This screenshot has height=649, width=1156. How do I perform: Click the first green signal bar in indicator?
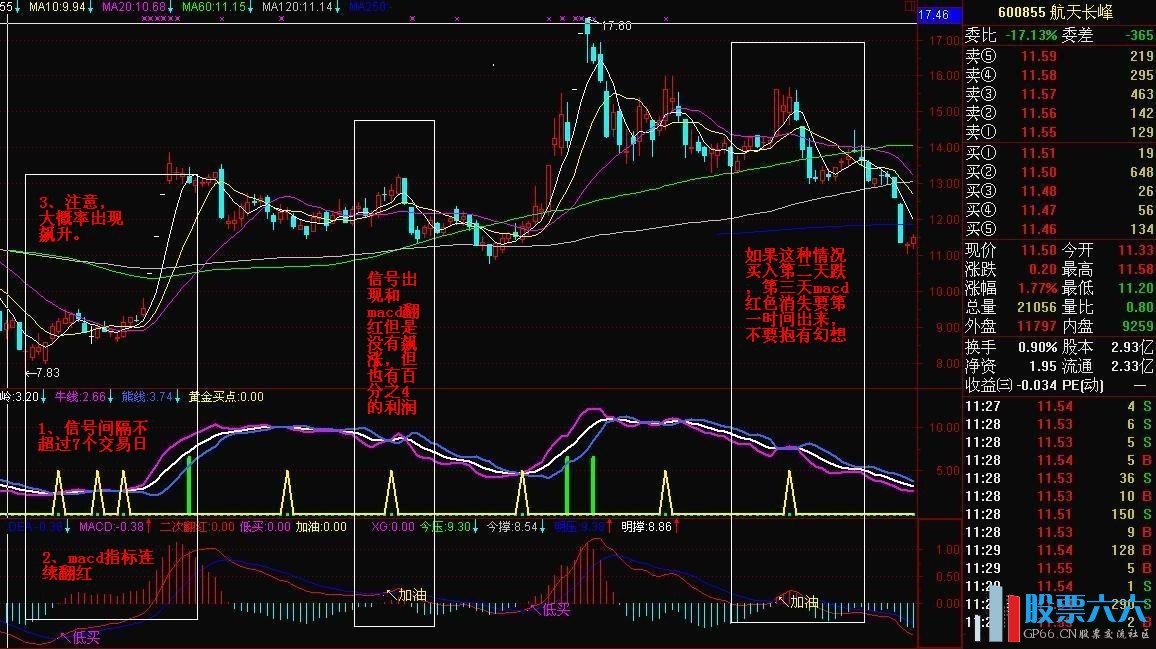[x=188, y=485]
